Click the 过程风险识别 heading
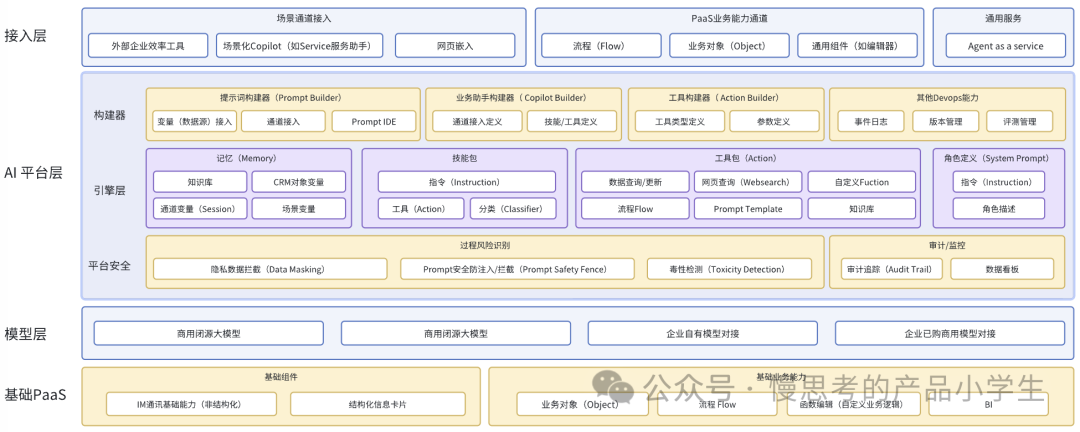Viewport: 1080px width, 432px height. 485,245
